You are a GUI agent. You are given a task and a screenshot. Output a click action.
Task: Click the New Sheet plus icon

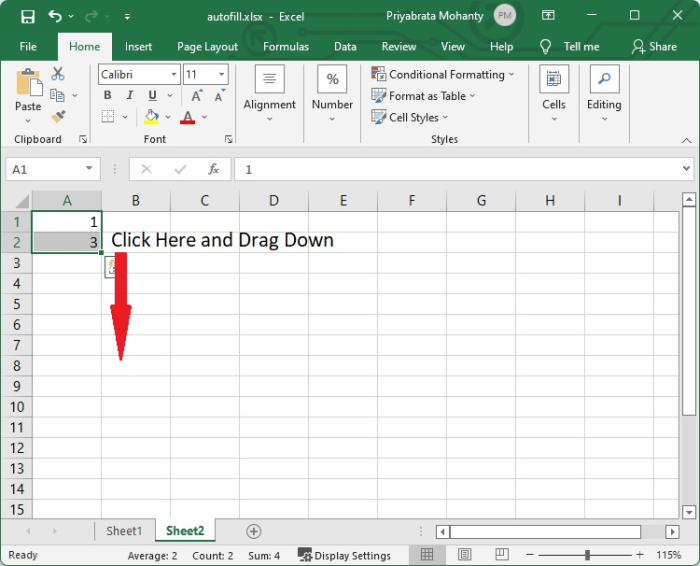[x=254, y=531]
